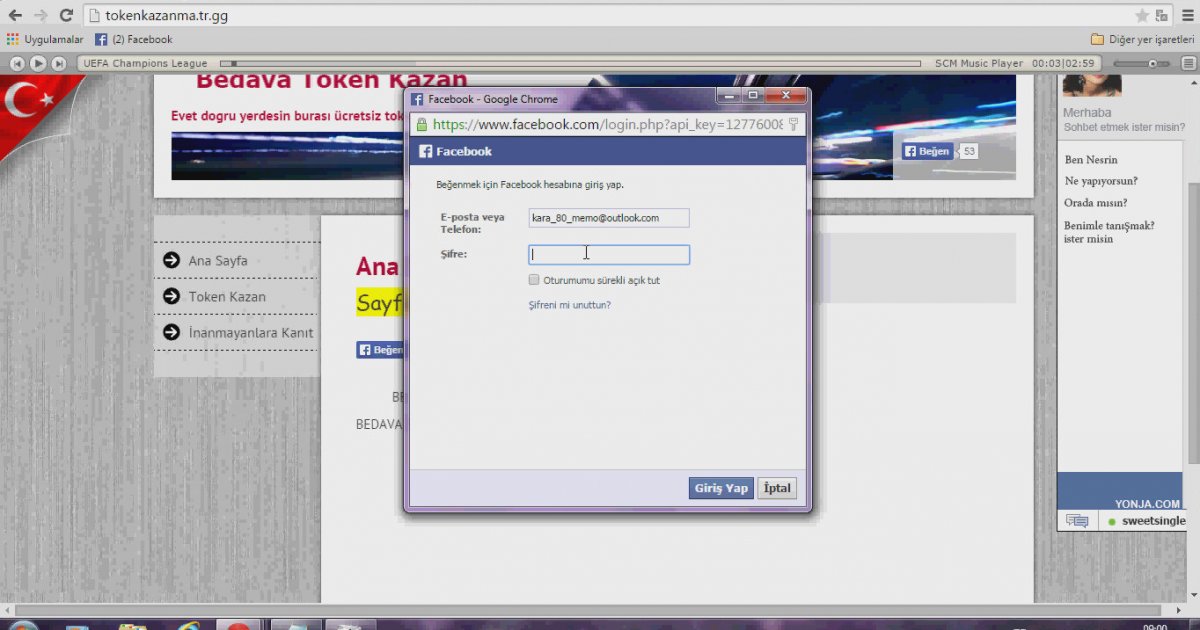Open the Token Kazan menu item
Screen dimensions: 1200x630
(x=227, y=297)
